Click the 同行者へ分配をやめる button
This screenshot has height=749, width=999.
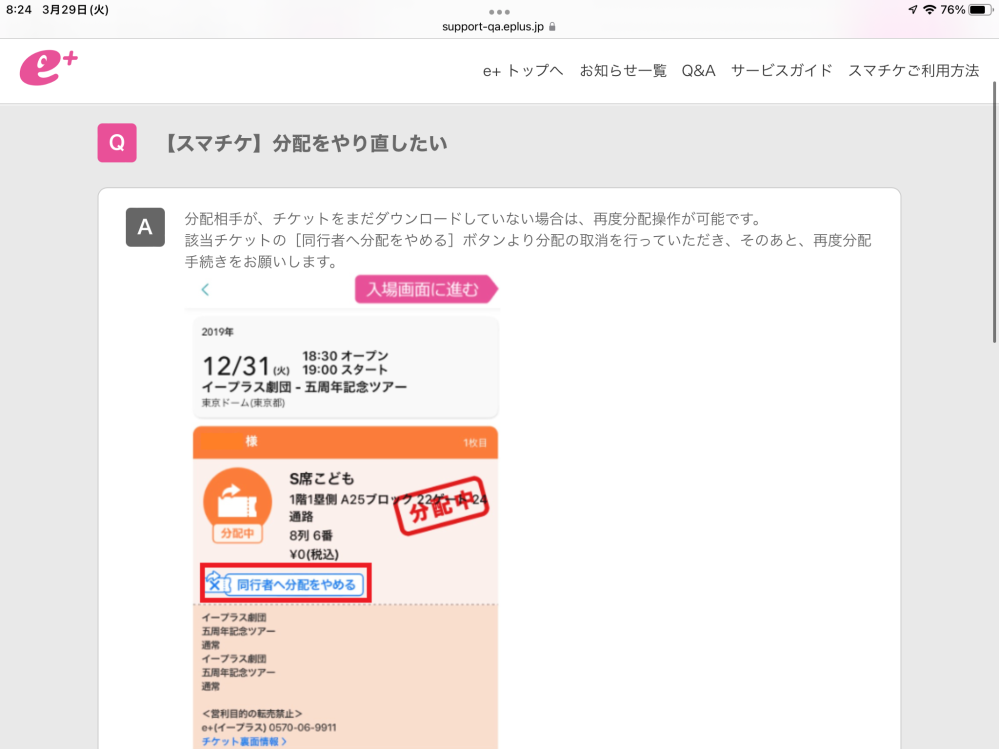(286, 585)
